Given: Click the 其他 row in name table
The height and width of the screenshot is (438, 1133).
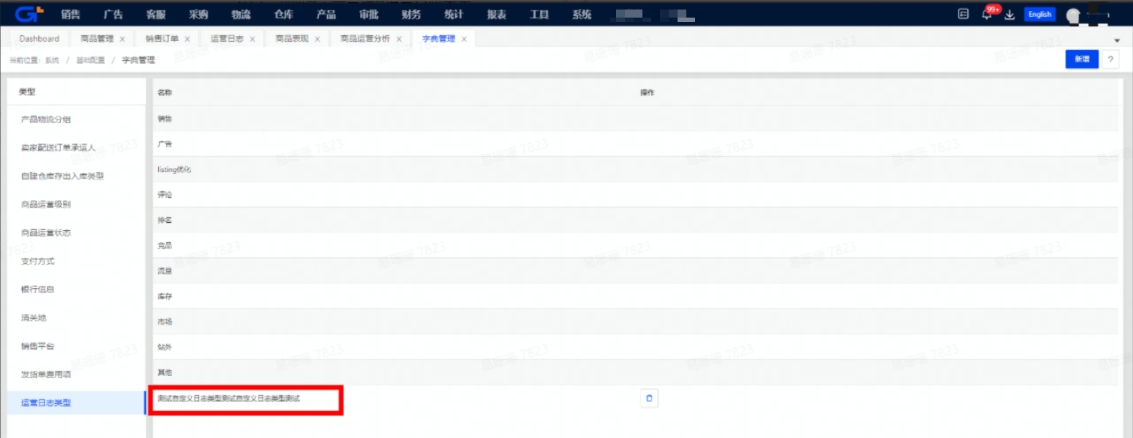Looking at the screenshot, I should pos(636,372).
